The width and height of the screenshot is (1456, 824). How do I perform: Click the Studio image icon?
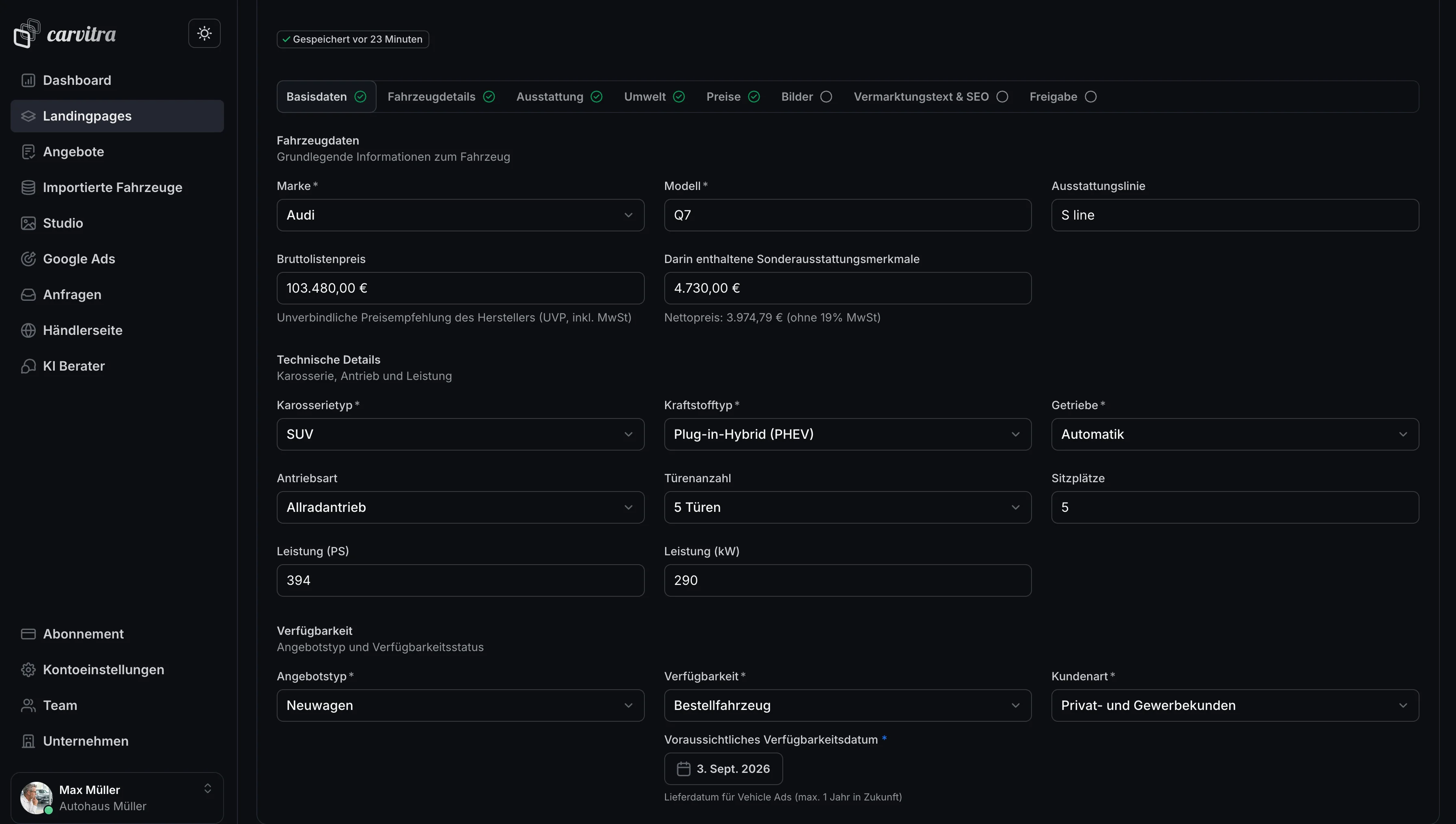28,223
